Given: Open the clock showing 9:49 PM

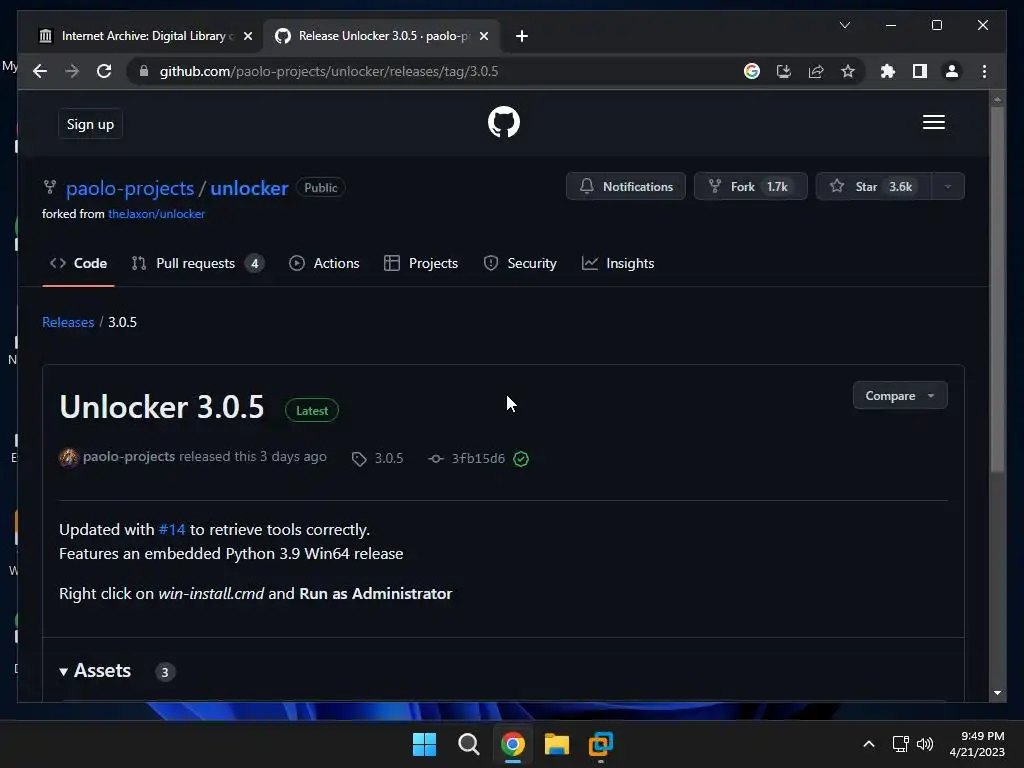Looking at the screenshot, I should click(977, 744).
